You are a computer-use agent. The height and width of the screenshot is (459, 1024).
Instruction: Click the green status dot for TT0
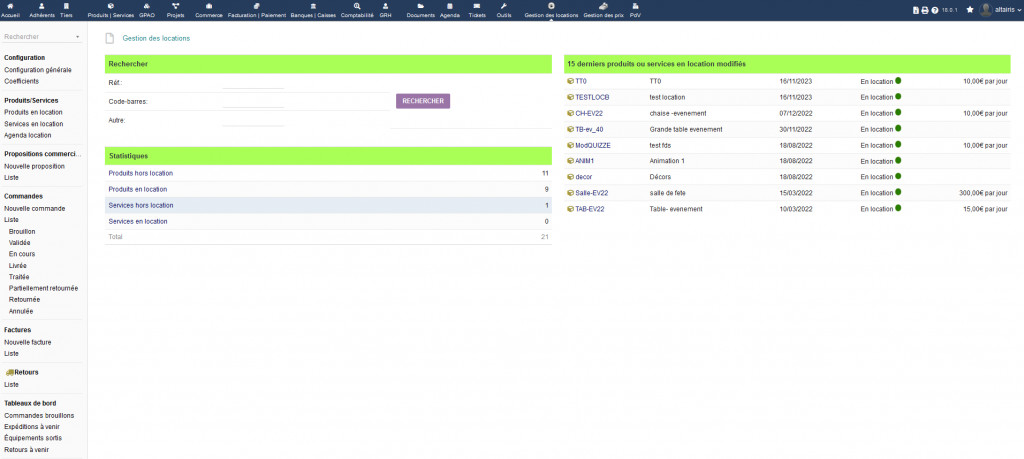tap(898, 81)
